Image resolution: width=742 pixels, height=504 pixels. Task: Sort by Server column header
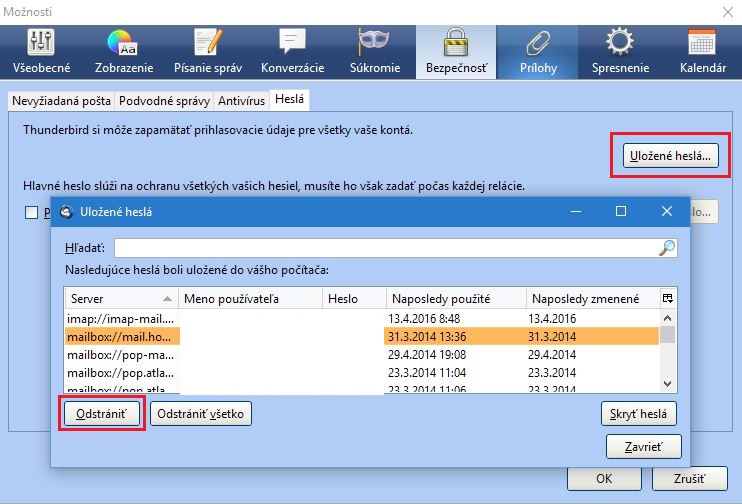point(122,299)
